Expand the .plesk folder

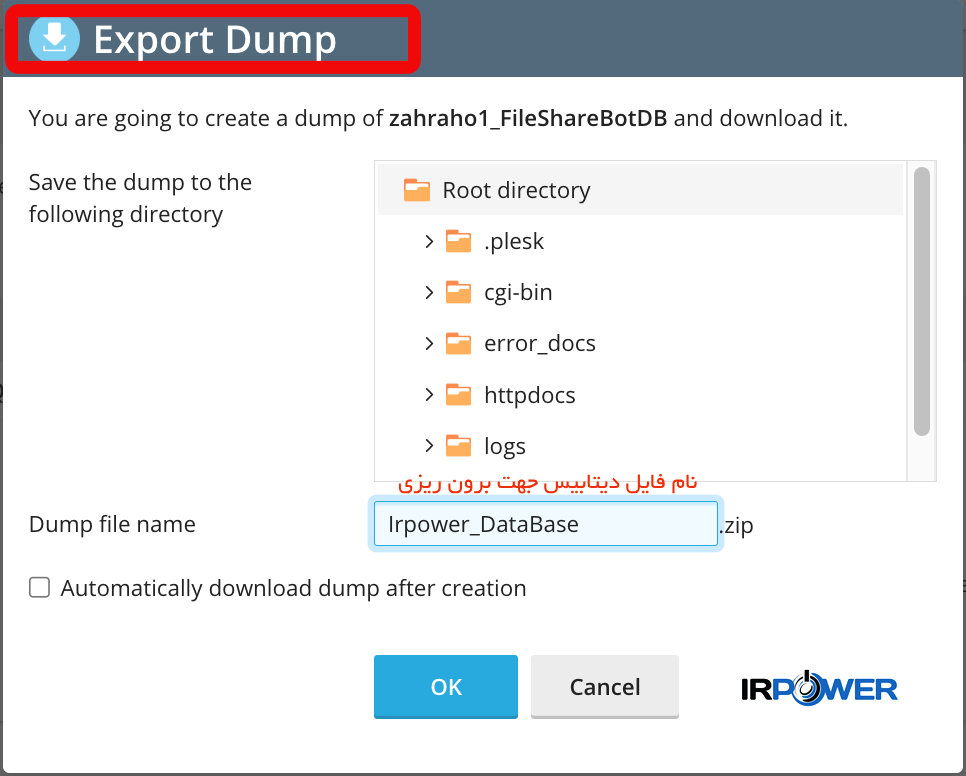click(x=429, y=241)
